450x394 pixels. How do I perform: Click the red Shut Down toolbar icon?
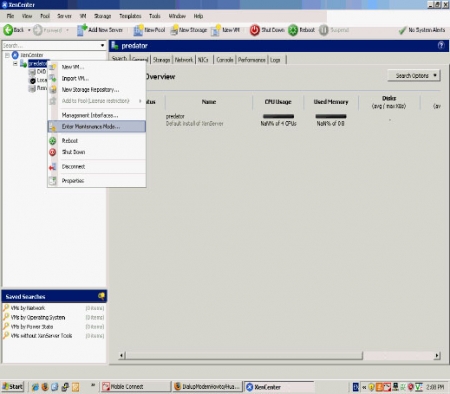(255, 30)
